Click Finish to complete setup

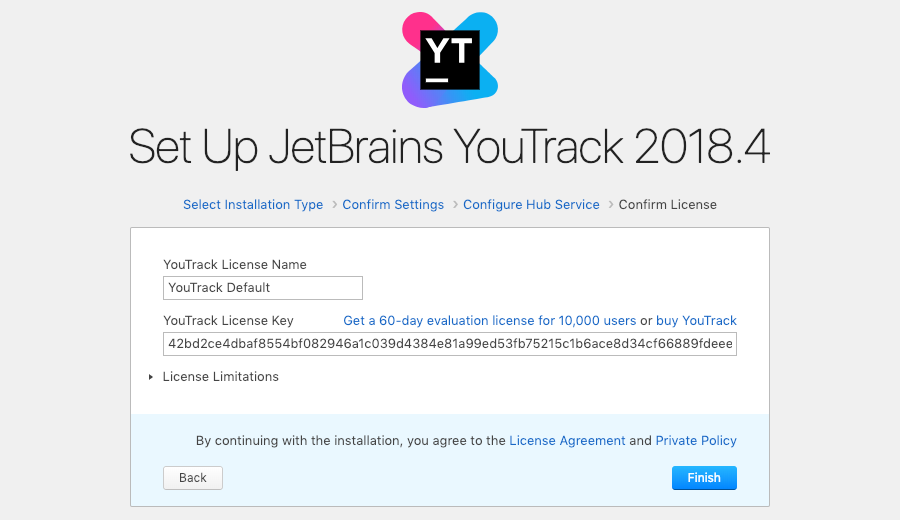(x=704, y=478)
